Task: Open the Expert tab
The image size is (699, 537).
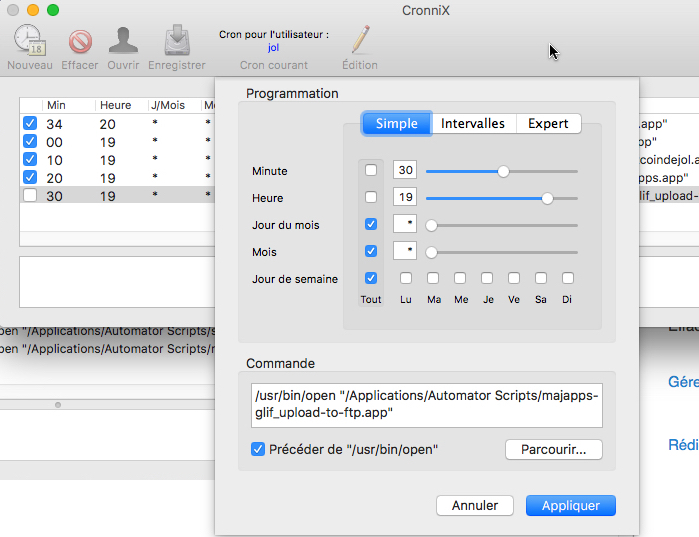Action: pyautogui.click(x=548, y=124)
